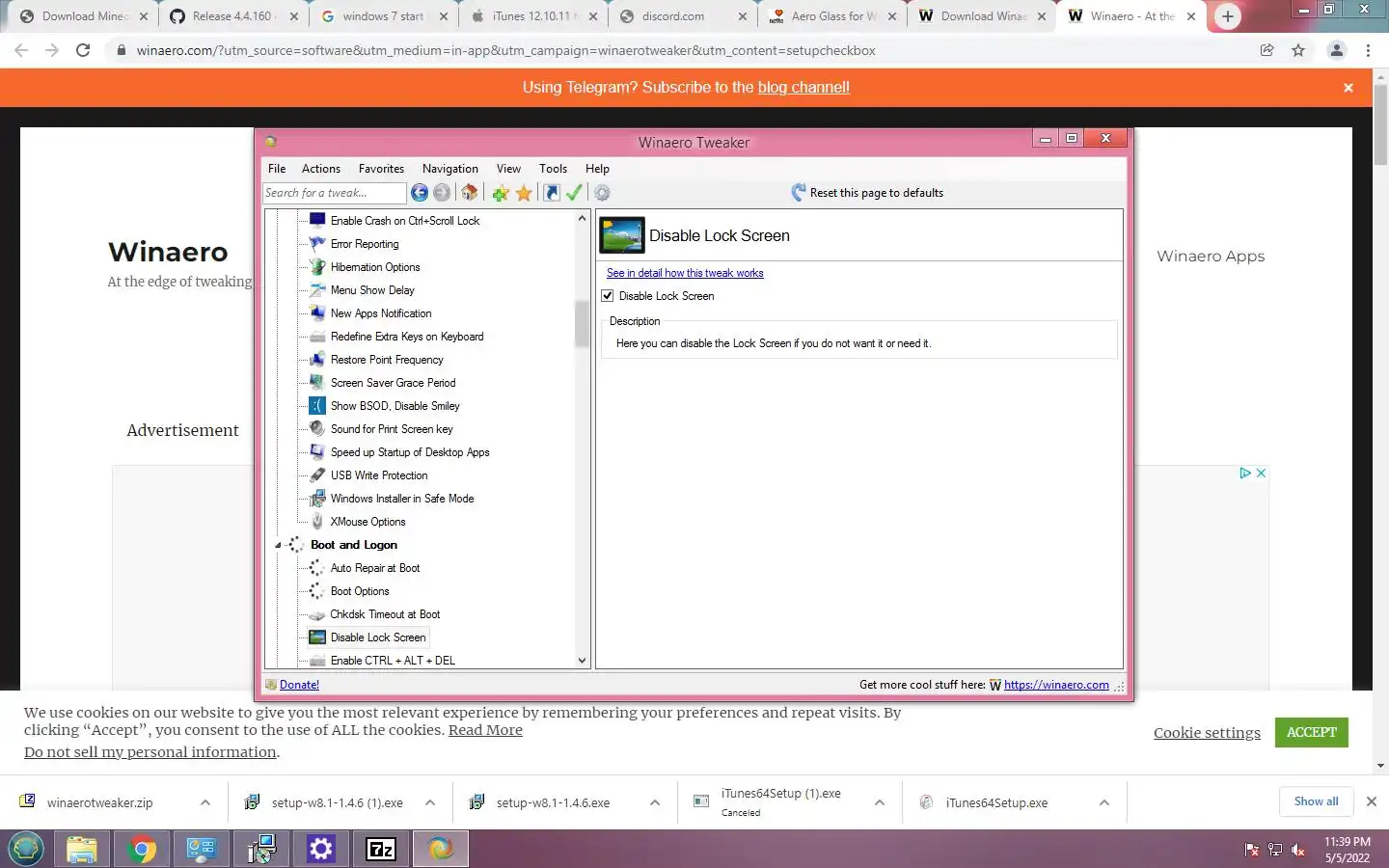Open the Tools menu
Screen dimensions: 1389x868
pos(553,169)
